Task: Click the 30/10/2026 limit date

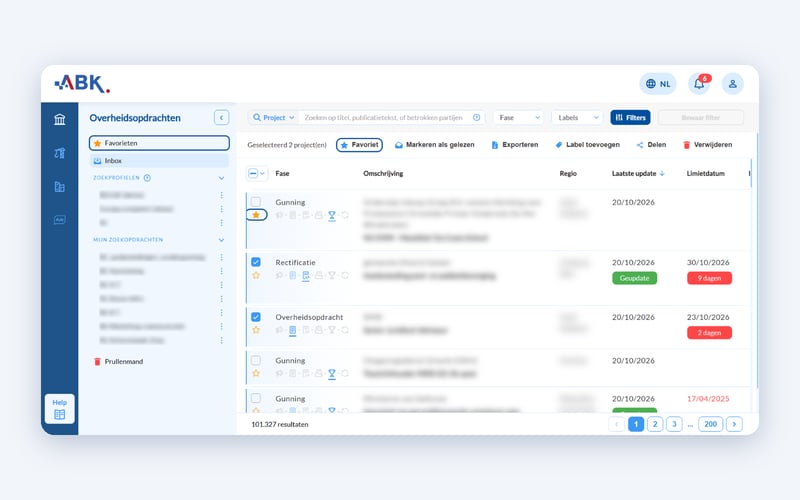Action: (x=708, y=262)
